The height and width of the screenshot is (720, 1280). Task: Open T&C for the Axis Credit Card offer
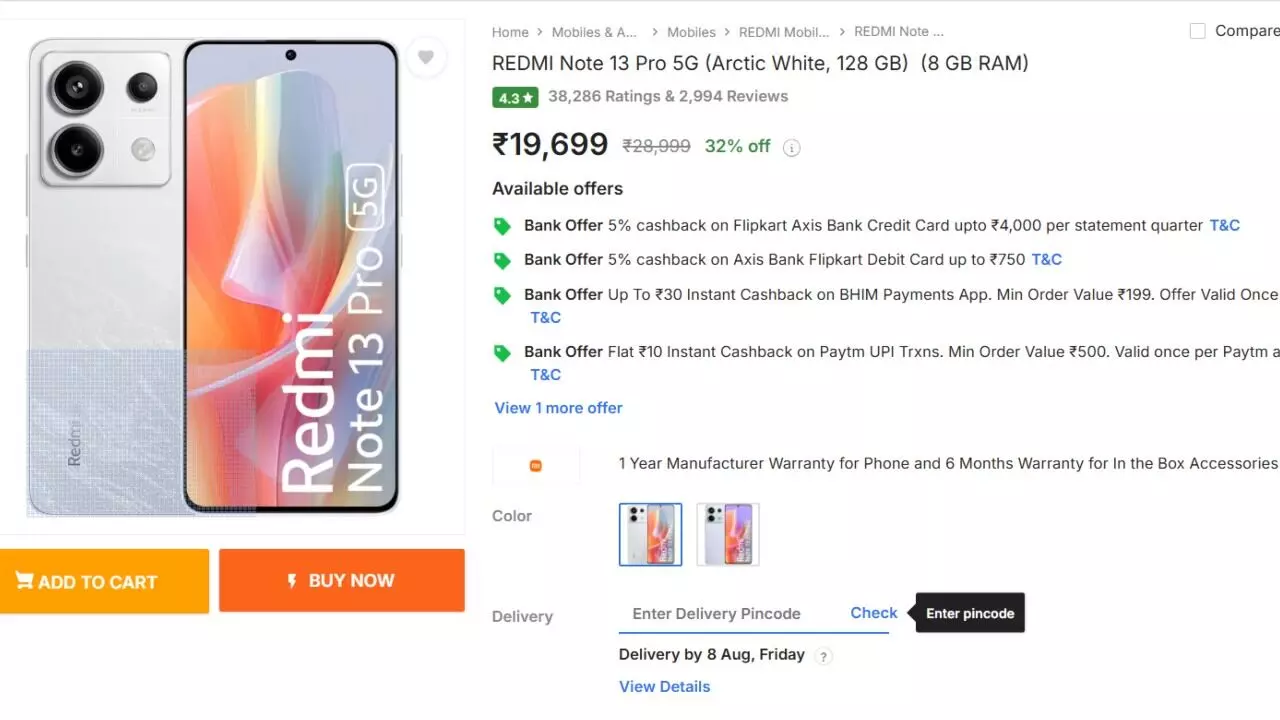tap(1224, 225)
